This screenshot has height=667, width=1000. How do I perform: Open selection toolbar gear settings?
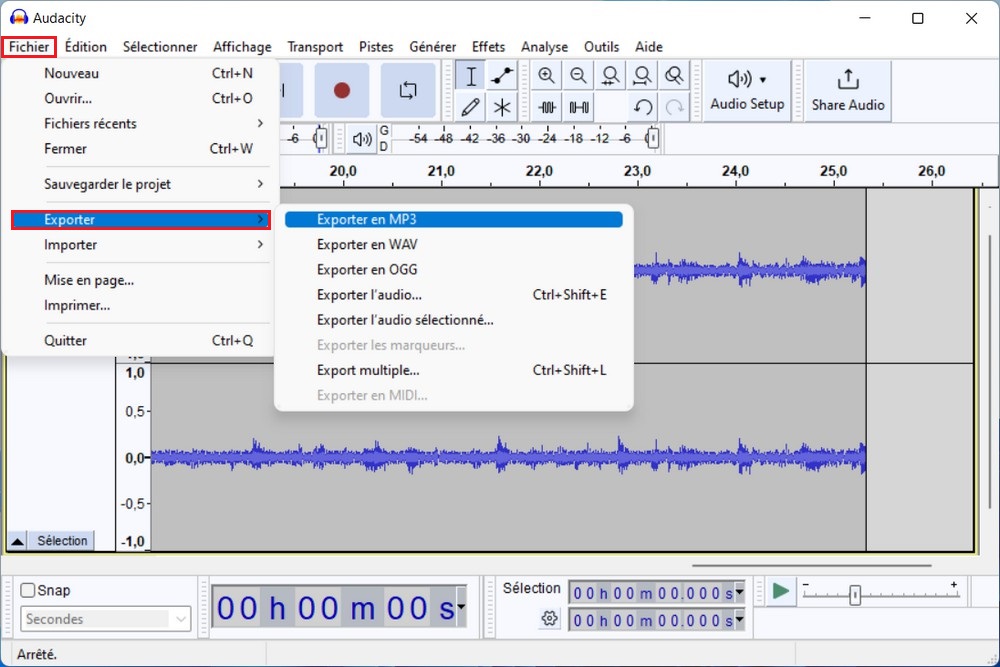tap(549, 619)
